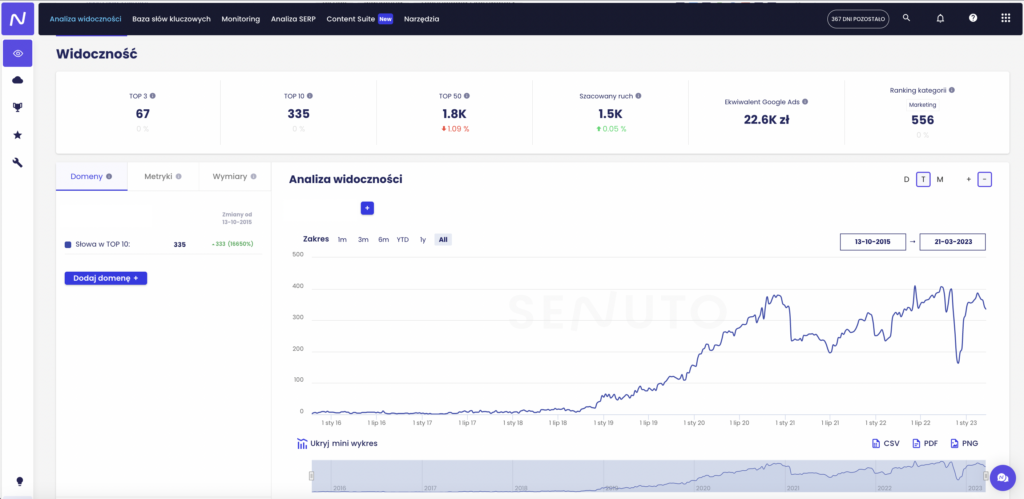Select monthly M granularity

pos(940,180)
